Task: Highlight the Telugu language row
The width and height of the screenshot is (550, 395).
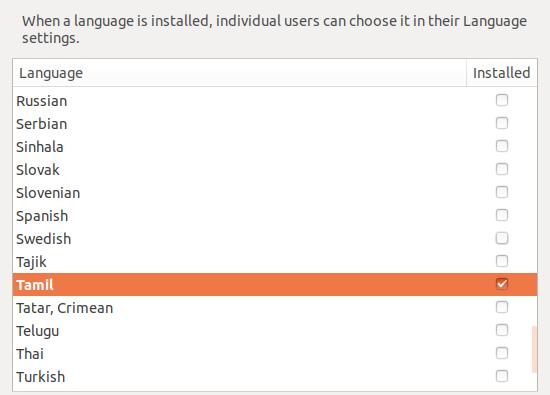Action: [275, 330]
